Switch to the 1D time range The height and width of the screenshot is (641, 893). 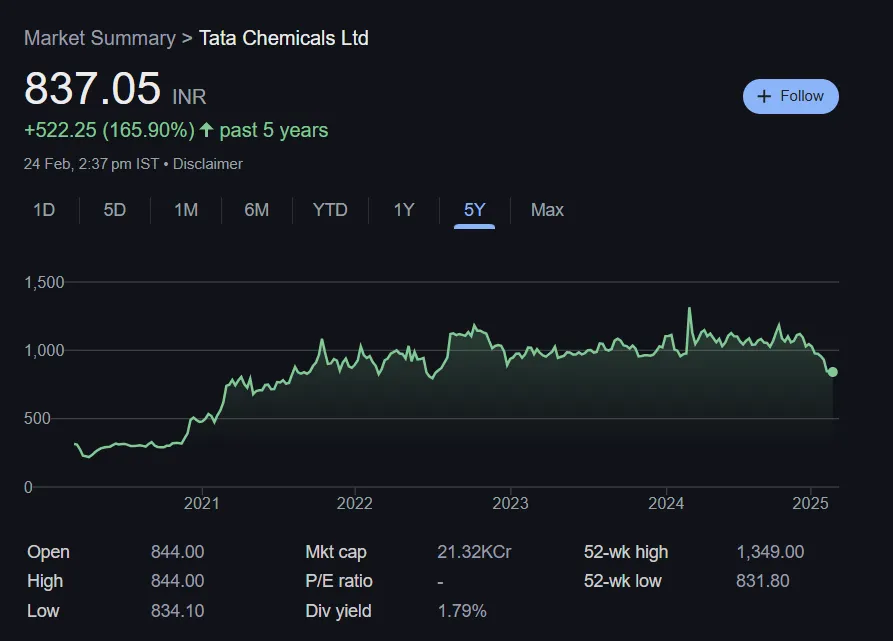(x=44, y=210)
